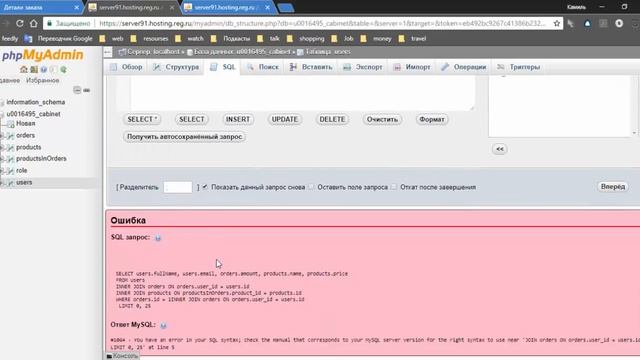Open the Вставить tab
This screenshot has width=640, height=360.
[x=311, y=67]
